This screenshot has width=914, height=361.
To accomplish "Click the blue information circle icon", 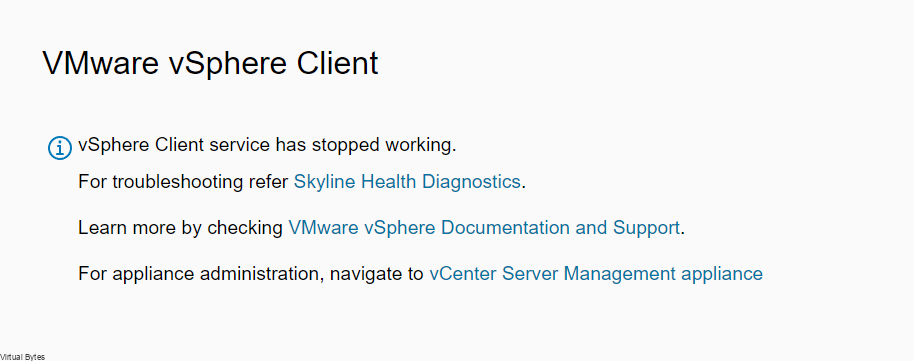I will (x=59, y=148).
